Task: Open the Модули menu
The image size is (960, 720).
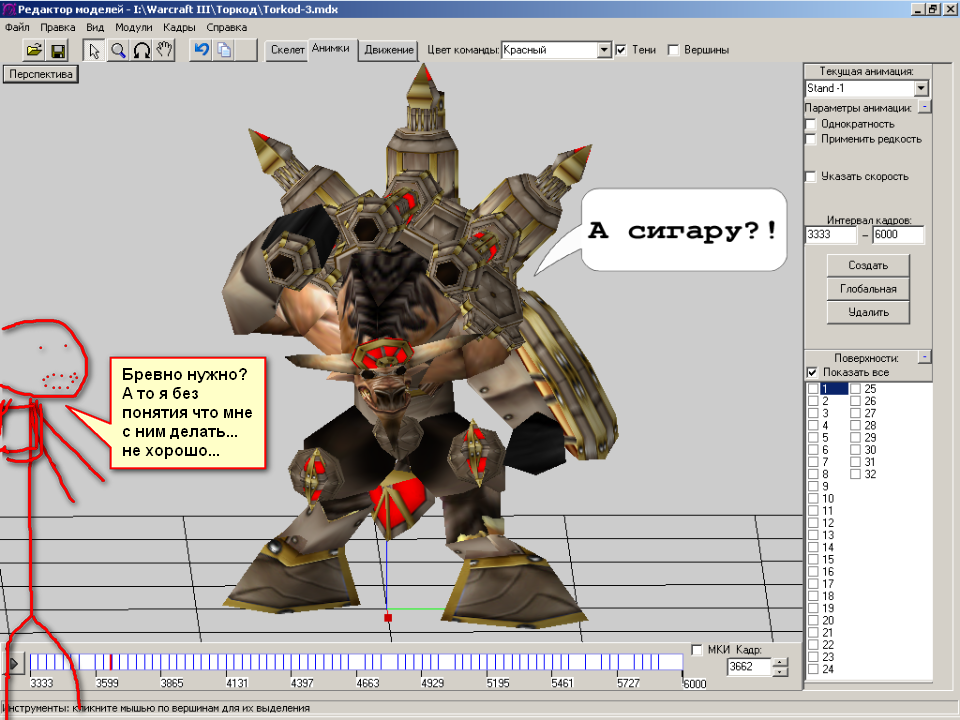Action: pyautogui.click(x=133, y=28)
